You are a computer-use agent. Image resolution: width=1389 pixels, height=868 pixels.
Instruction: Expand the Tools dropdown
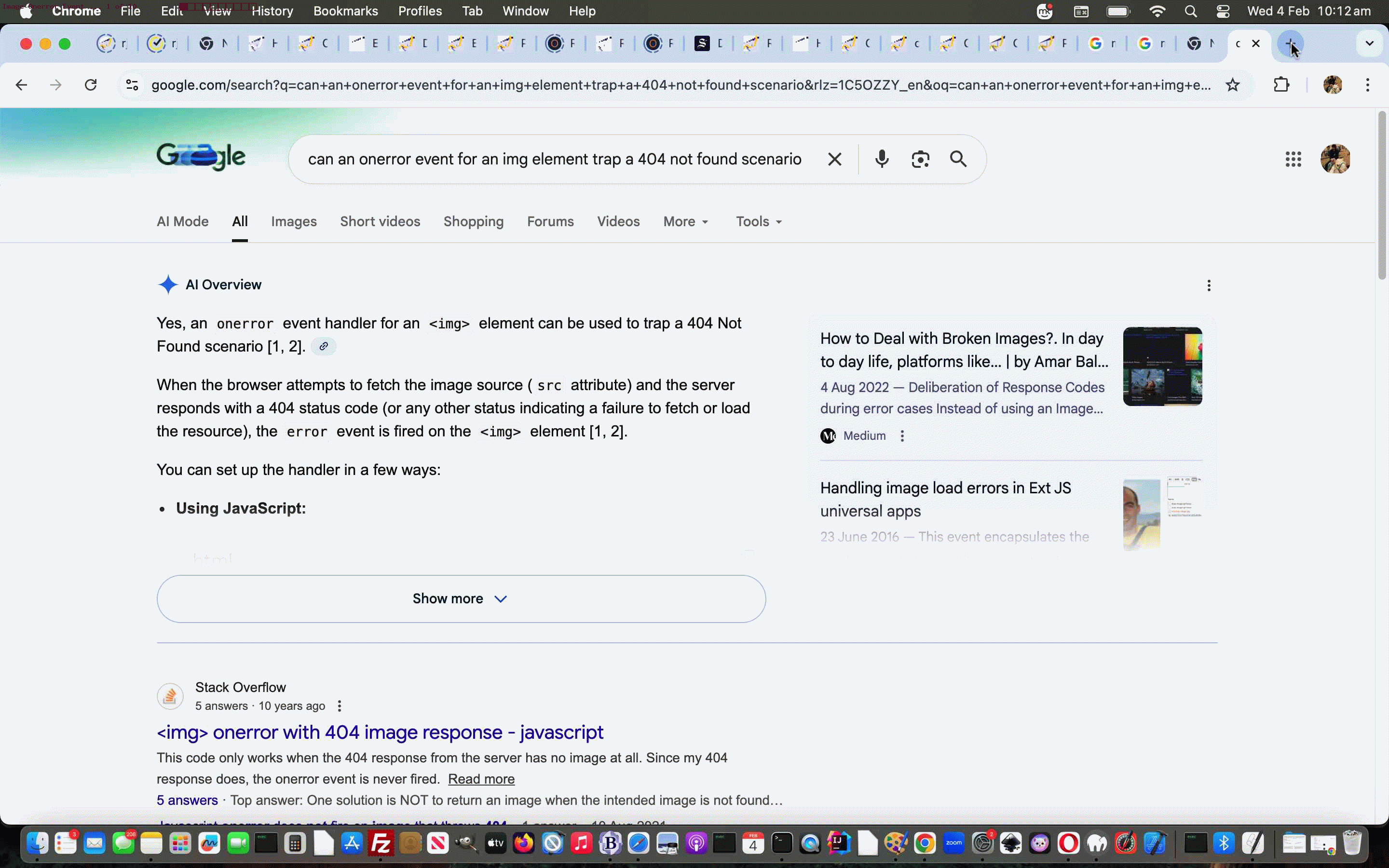(759, 222)
